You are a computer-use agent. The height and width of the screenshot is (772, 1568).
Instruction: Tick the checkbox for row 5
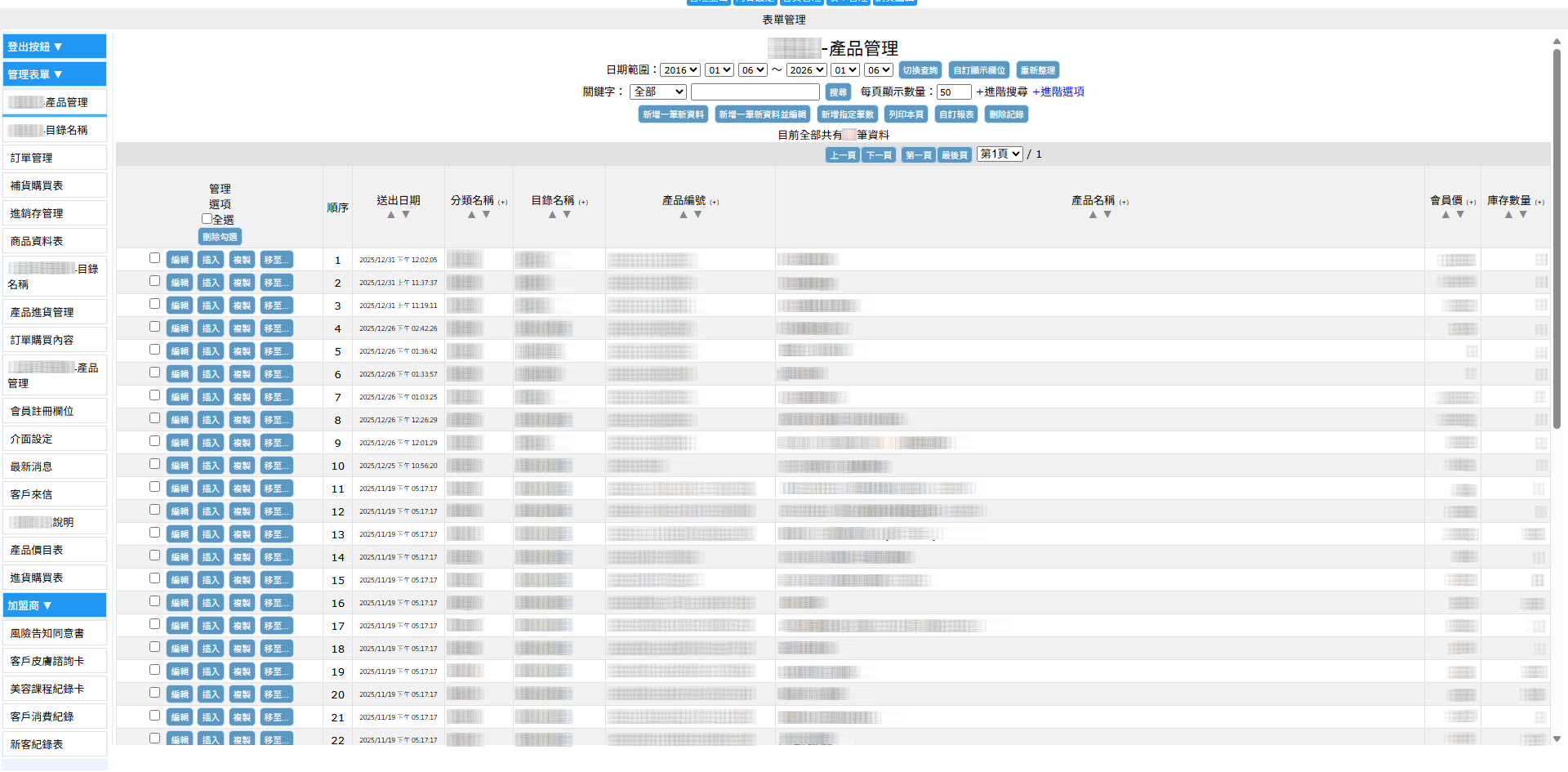click(154, 350)
